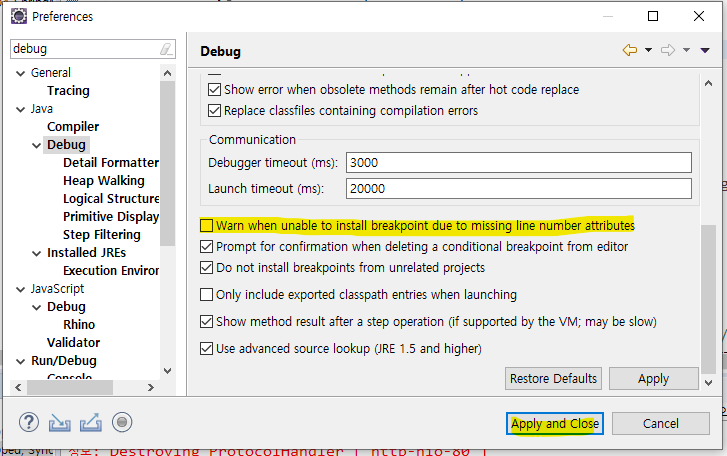Image resolution: width=727 pixels, height=456 pixels.
Task: Open Primitive Display Options page
Action: [111, 217]
